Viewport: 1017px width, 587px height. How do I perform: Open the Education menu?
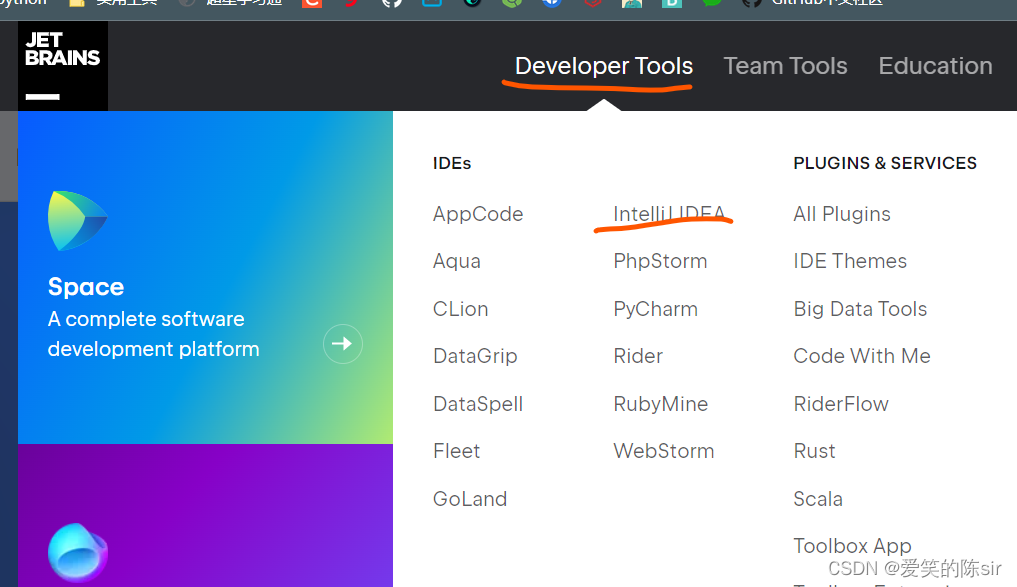click(x=935, y=66)
